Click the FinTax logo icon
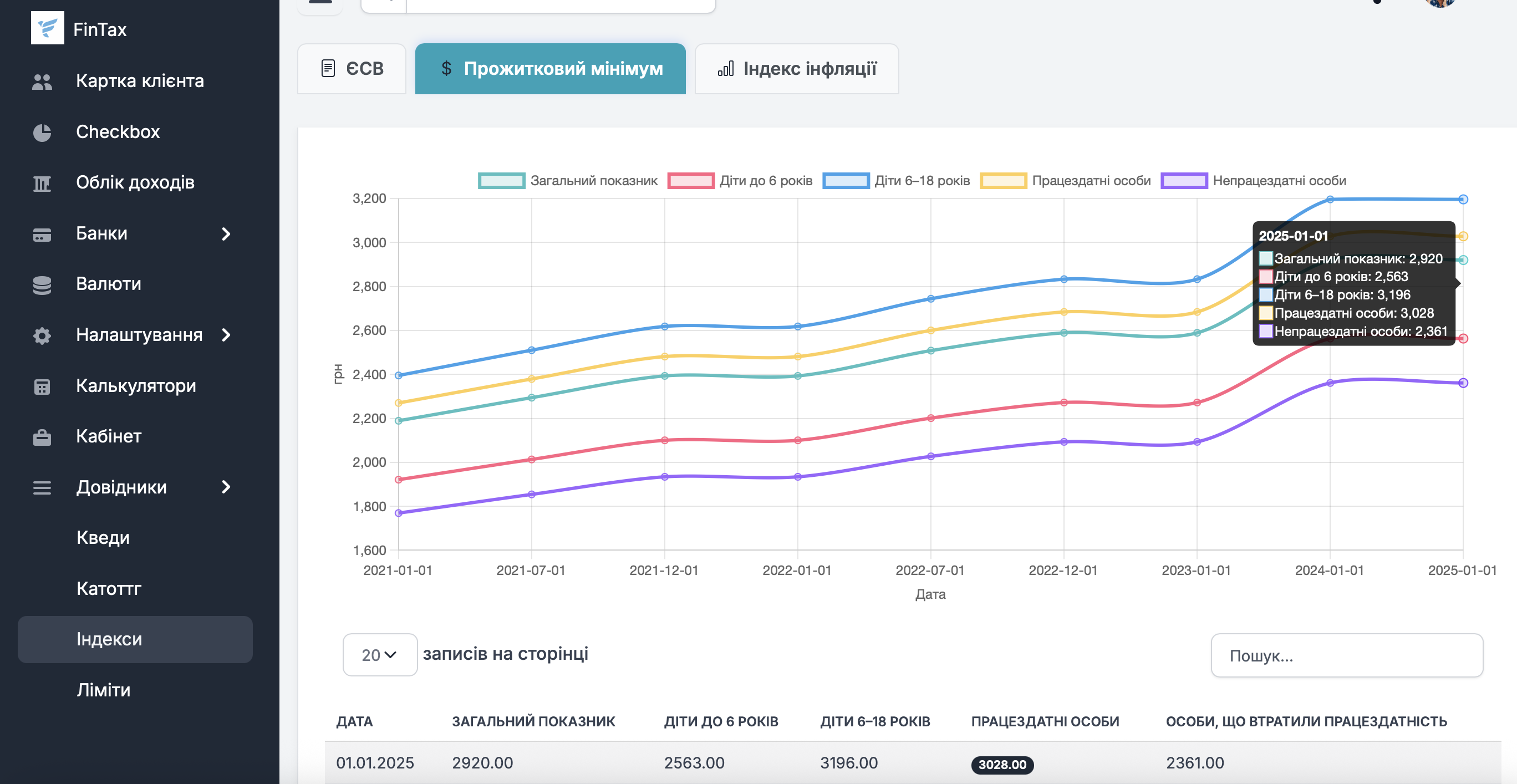This screenshot has width=1517, height=784. click(x=47, y=28)
